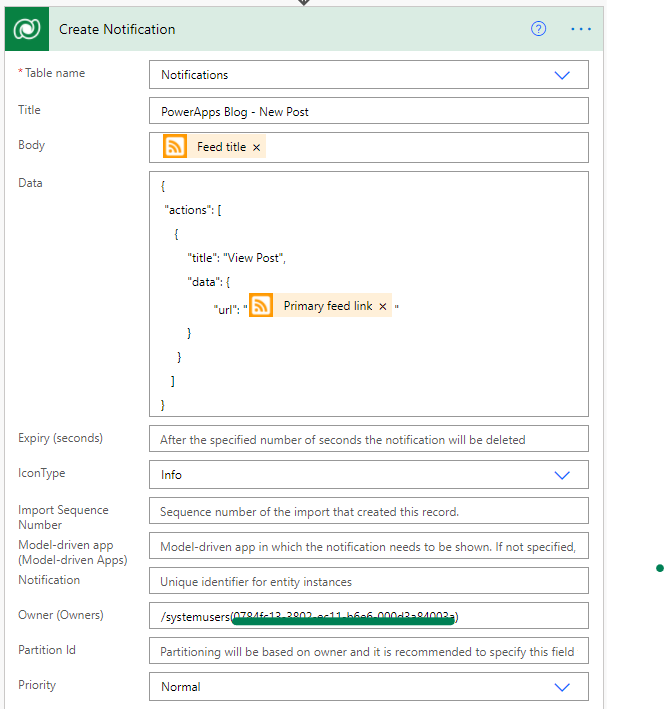Click the Create Notification header title
The image size is (665, 709).
pos(117,29)
